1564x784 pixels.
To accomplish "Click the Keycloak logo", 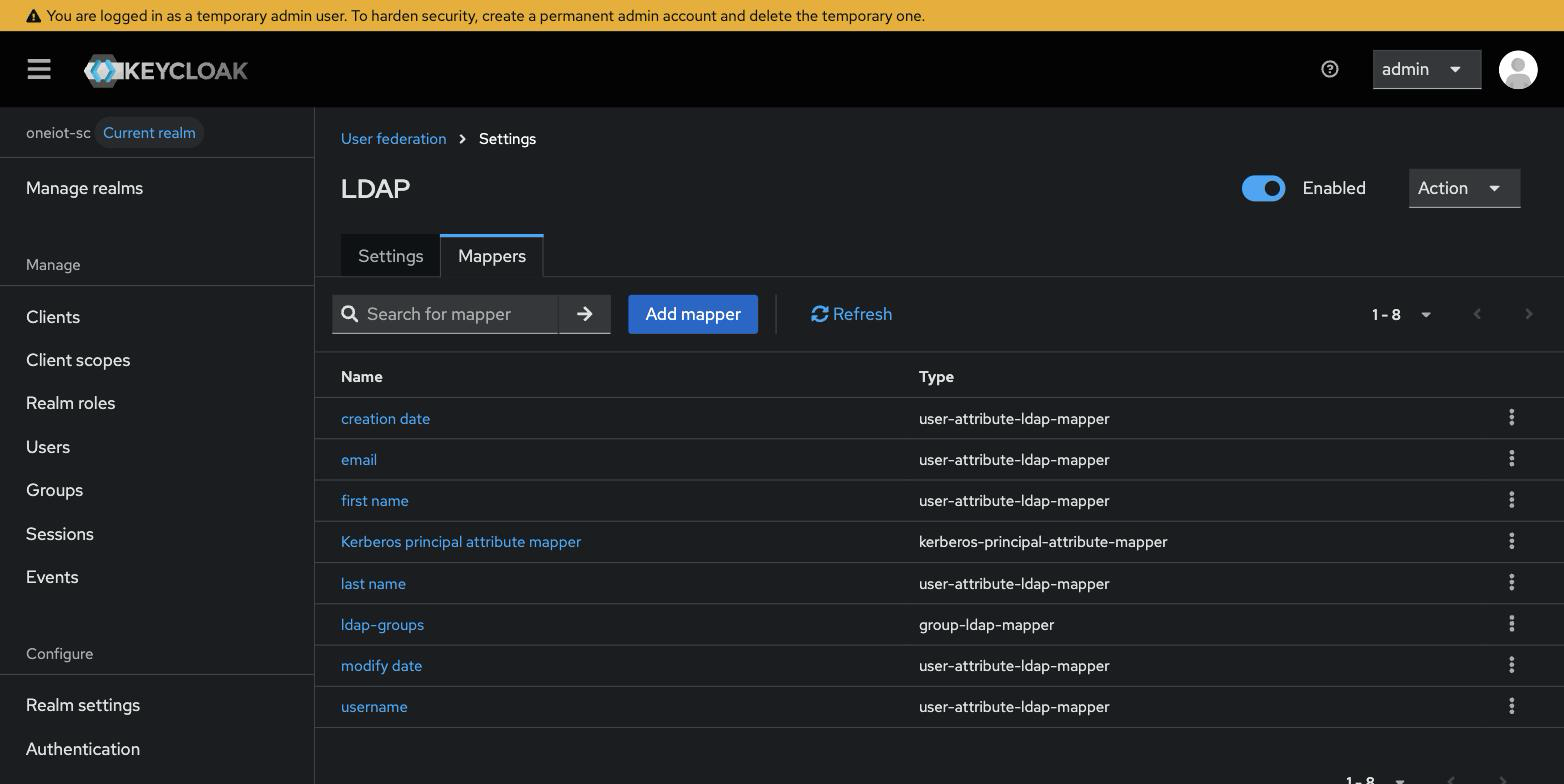I will point(166,70).
